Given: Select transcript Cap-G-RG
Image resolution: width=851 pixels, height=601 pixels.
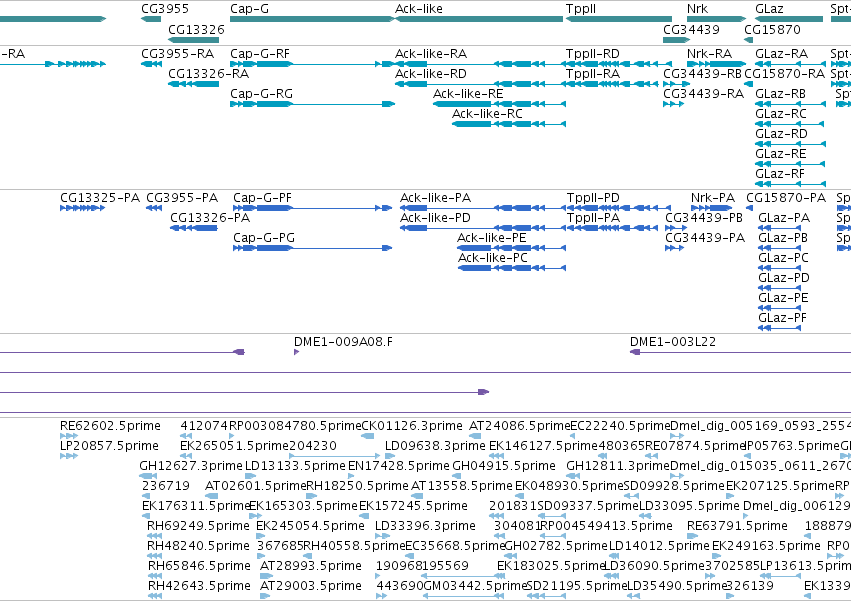Looking at the screenshot, I should click(x=312, y=104).
